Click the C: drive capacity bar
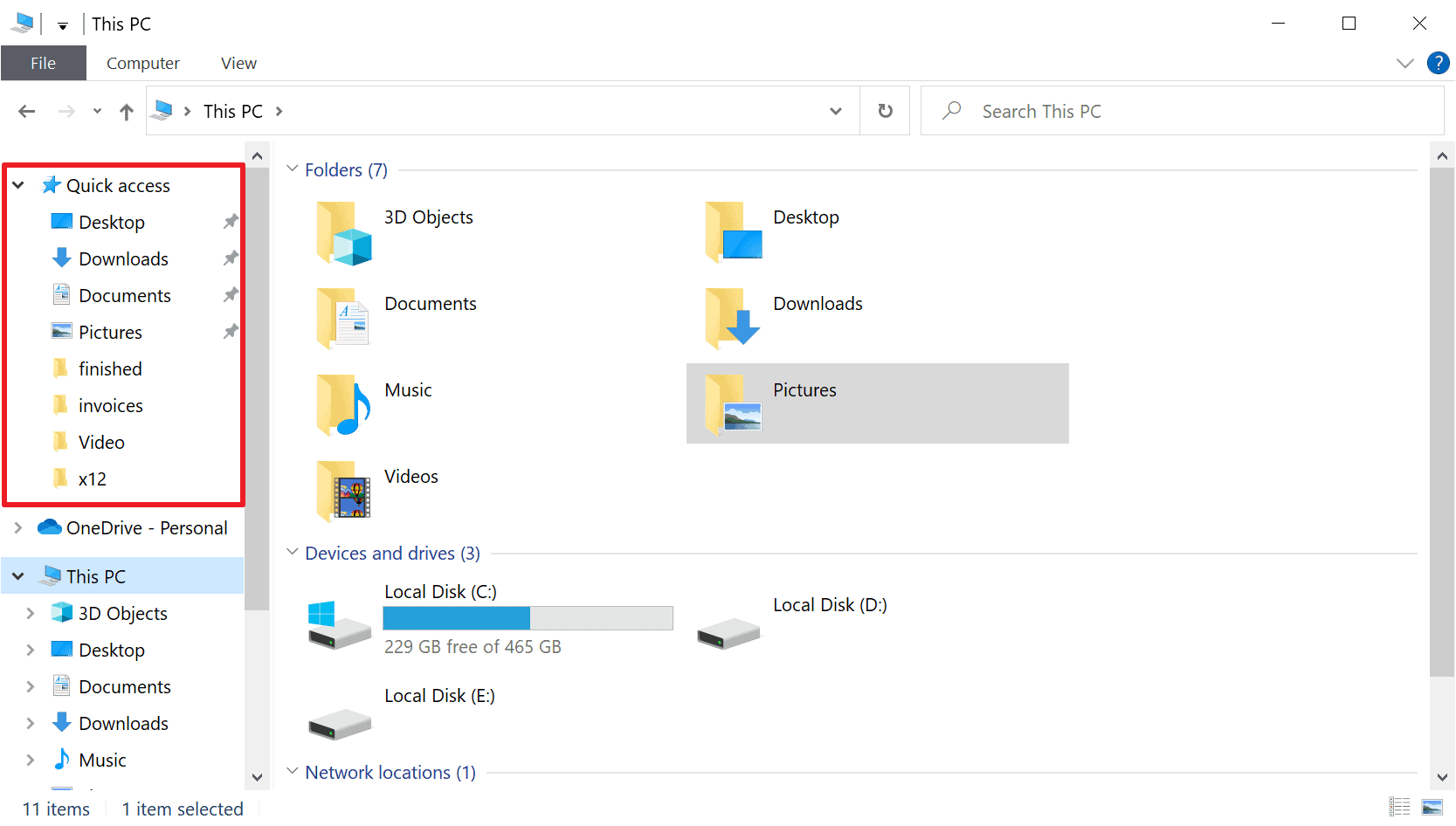 pyautogui.click(x=528, y=618)
